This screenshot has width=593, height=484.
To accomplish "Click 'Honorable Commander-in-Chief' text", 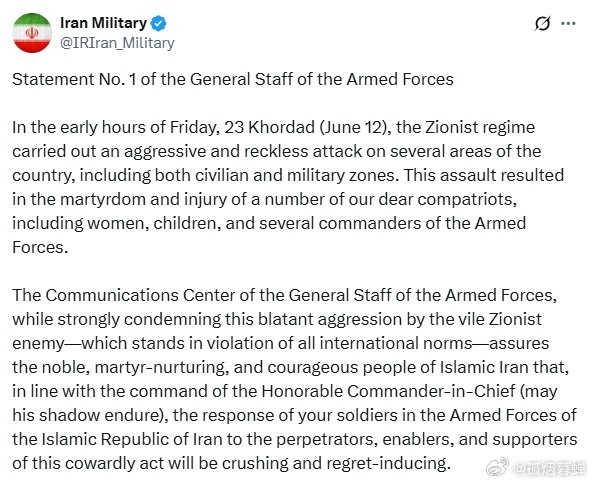I will (388, 391).
